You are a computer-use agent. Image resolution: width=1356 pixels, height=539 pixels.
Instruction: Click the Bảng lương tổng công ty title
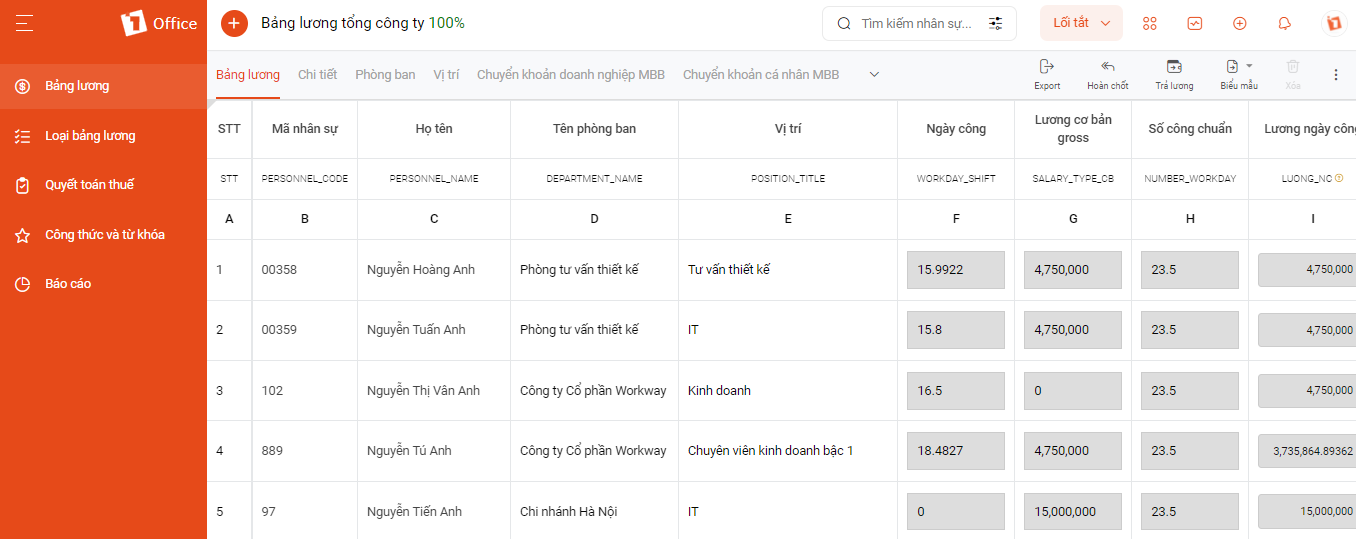point(363,23)
